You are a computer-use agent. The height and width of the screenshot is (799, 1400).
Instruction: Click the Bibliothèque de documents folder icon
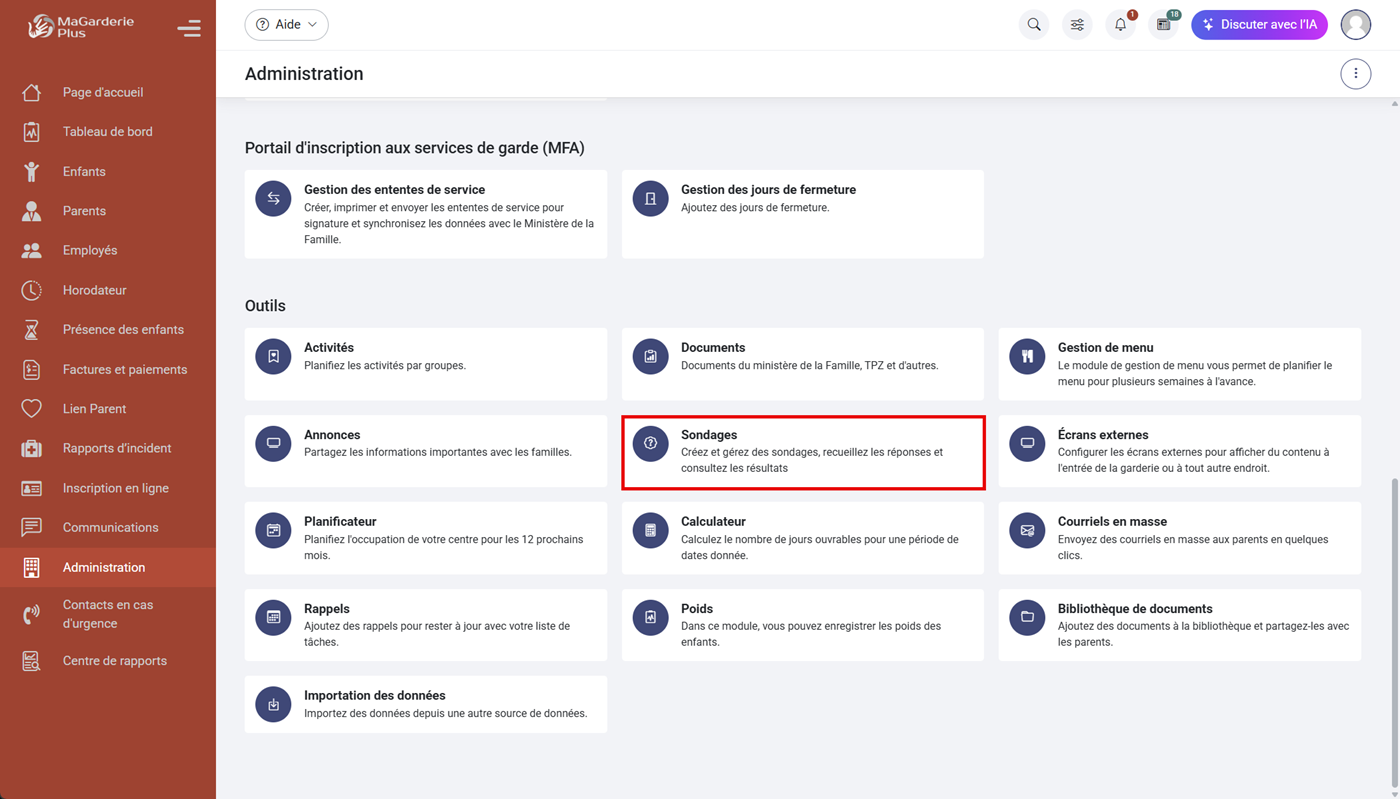click(1027, 617)
